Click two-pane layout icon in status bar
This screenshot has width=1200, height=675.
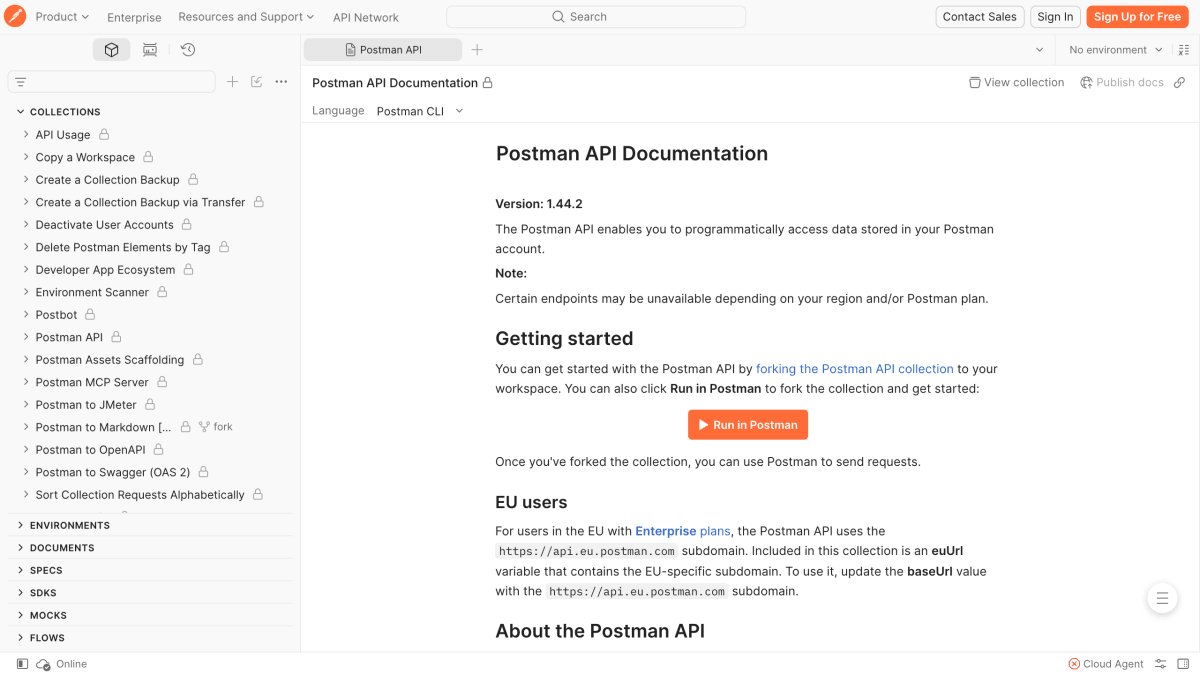pyautogui.click(x=1183, y=664)
